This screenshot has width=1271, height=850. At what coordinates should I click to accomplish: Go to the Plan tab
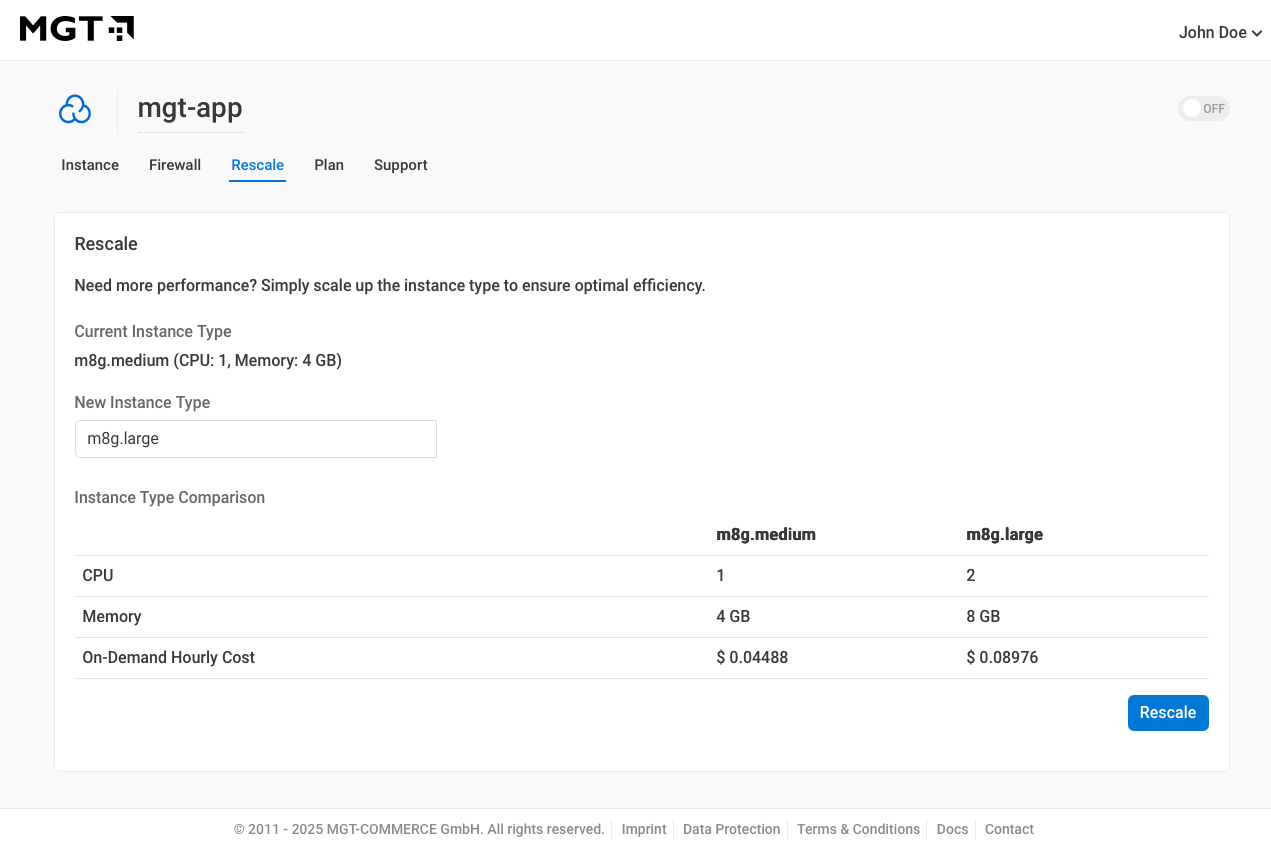point(329,166)
